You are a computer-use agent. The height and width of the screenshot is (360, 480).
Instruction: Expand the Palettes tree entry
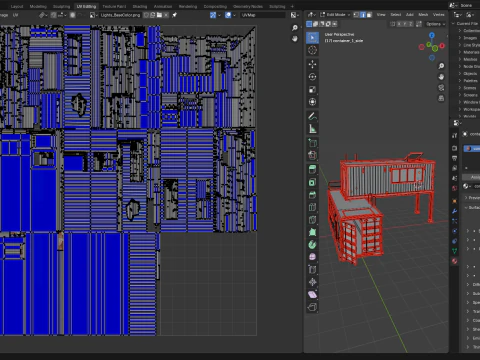click(460, 81)
